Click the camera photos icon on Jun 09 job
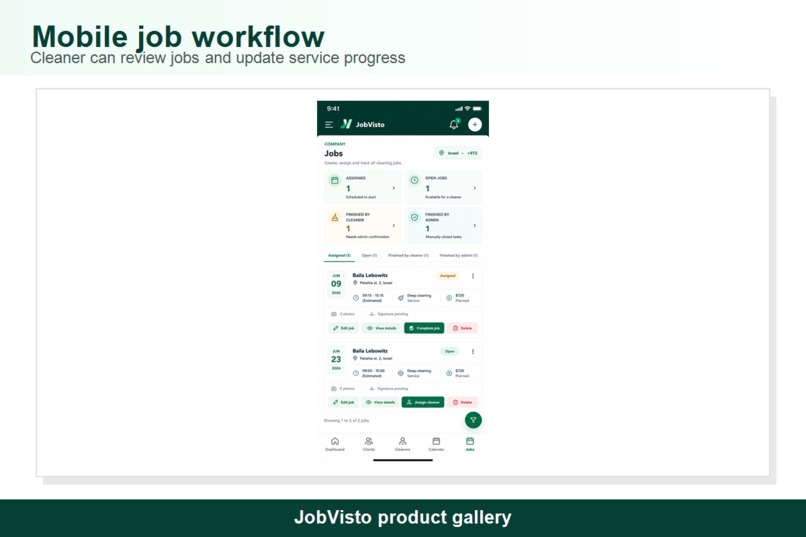 334,314
